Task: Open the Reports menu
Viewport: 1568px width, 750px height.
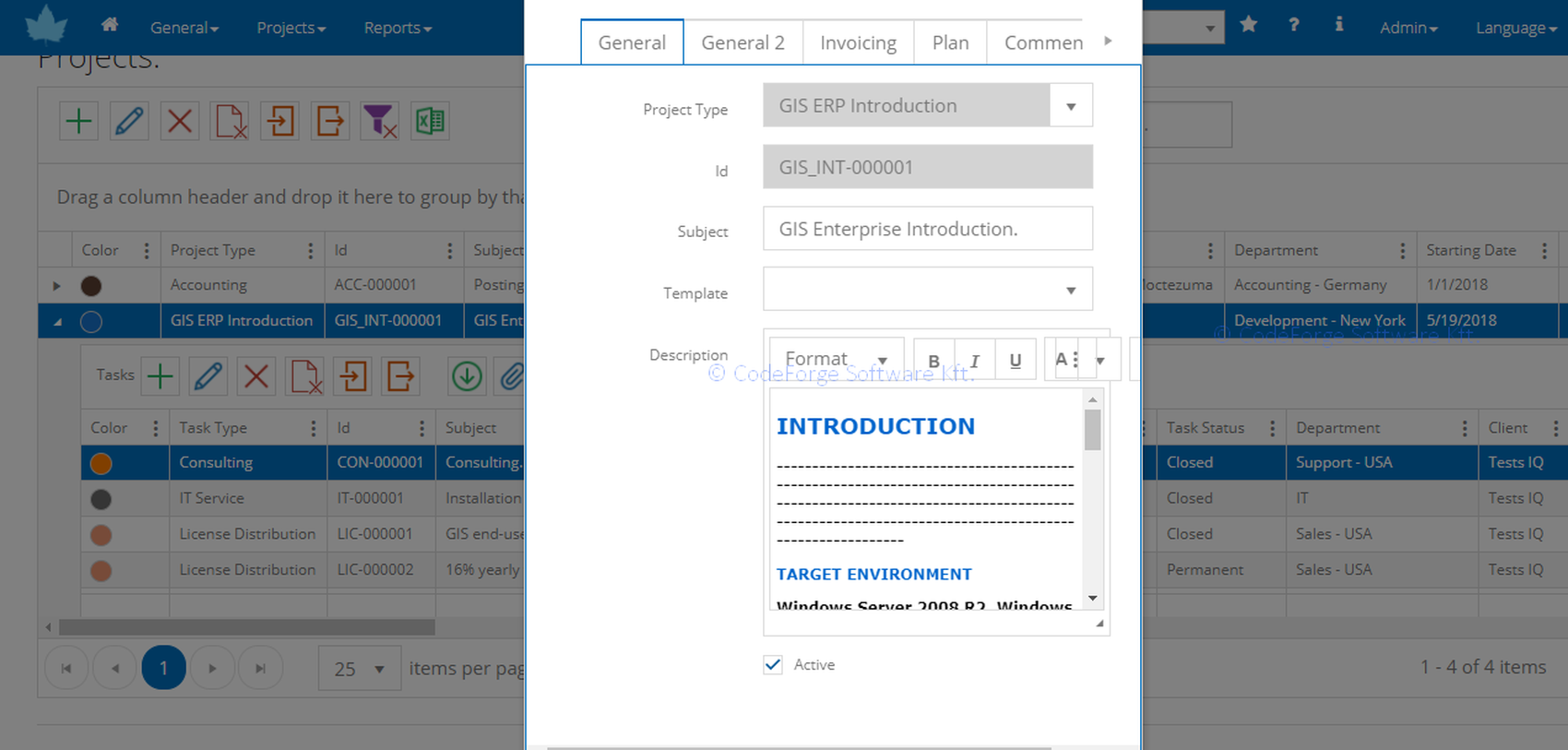Action: coord(398,28)
